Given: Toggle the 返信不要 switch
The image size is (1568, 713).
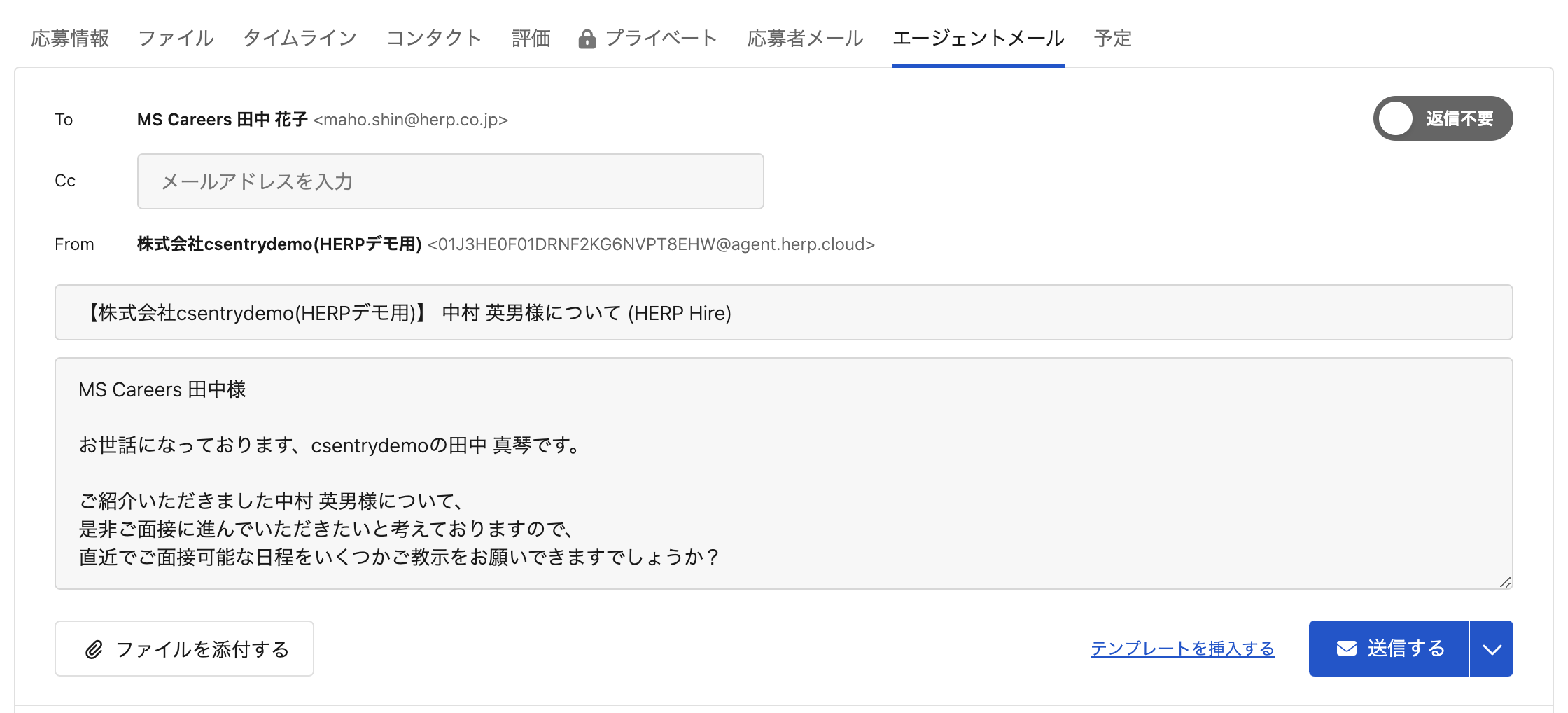Looking at the screenshot, I should 1443,118.
